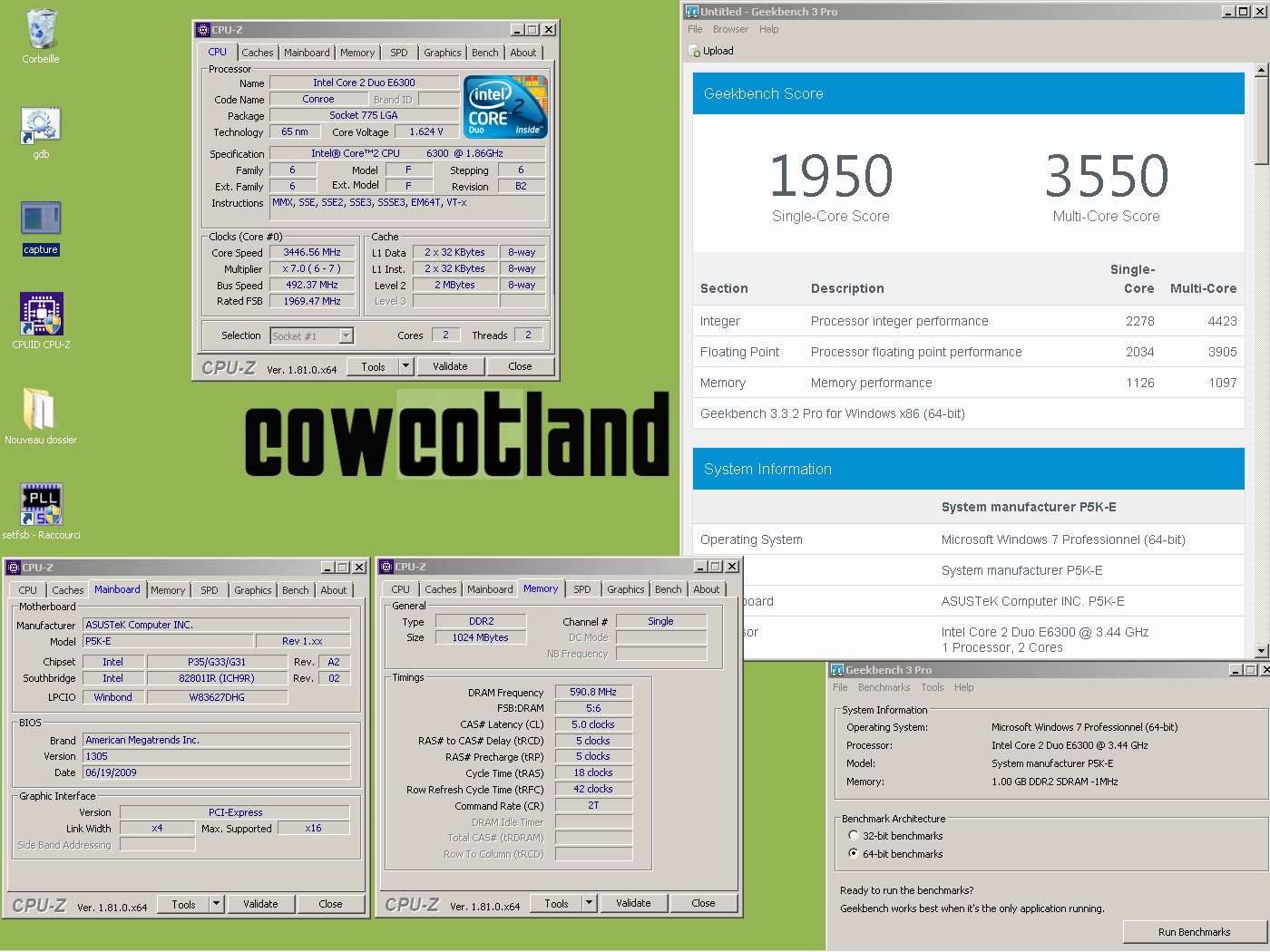
Task: Open Tools dropdown arrow in Mainboard window
Action: point(216,905)
